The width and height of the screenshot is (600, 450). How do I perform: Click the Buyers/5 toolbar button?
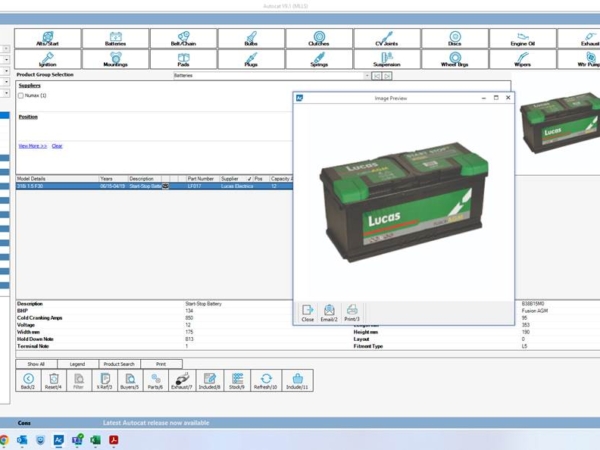130,381
